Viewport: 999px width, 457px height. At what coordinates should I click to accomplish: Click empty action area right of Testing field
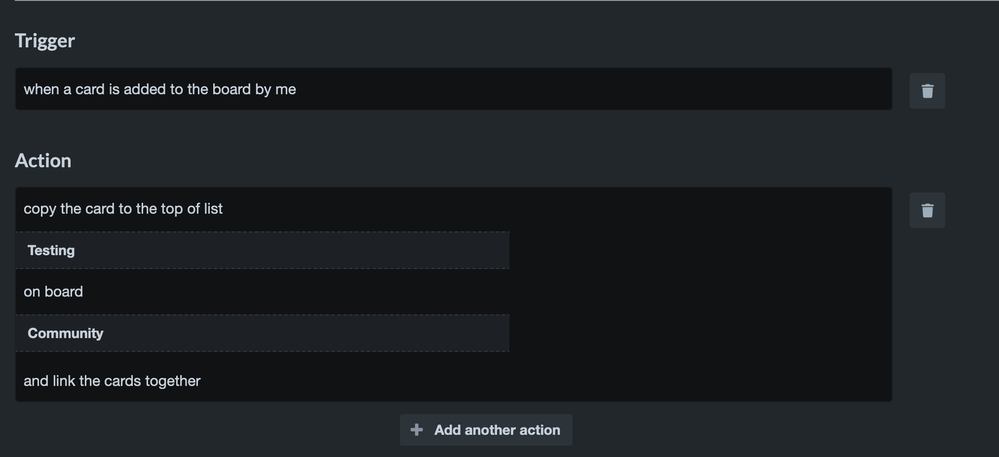pyautogui.click(x=700, y=250)
